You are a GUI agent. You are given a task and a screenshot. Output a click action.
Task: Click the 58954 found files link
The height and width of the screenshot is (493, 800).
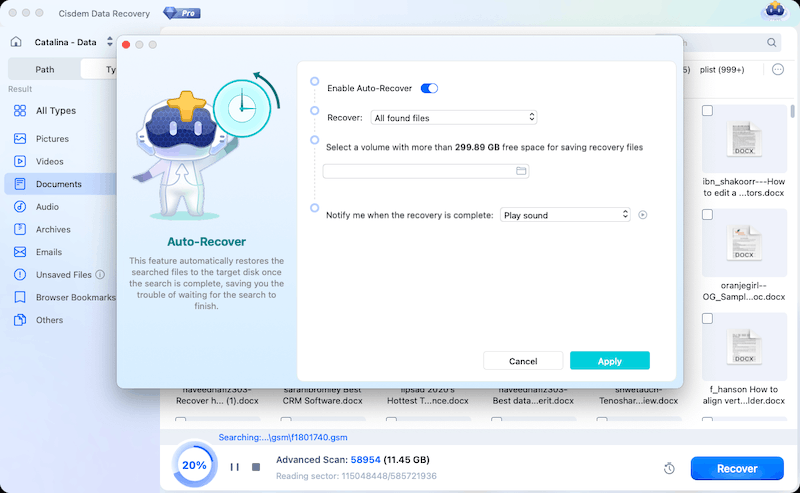tap(365, 460)
